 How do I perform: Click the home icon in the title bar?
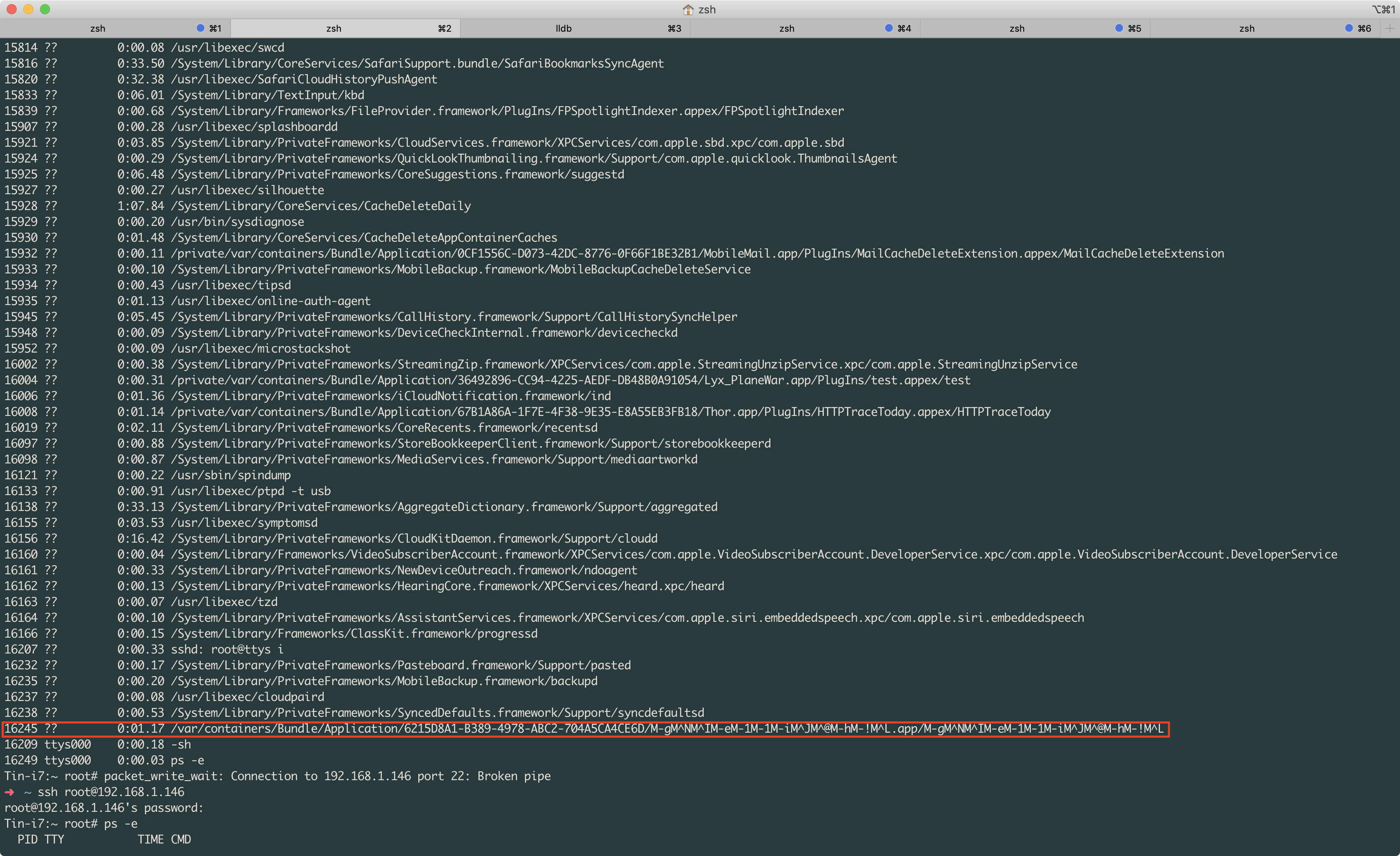(687, 9)
